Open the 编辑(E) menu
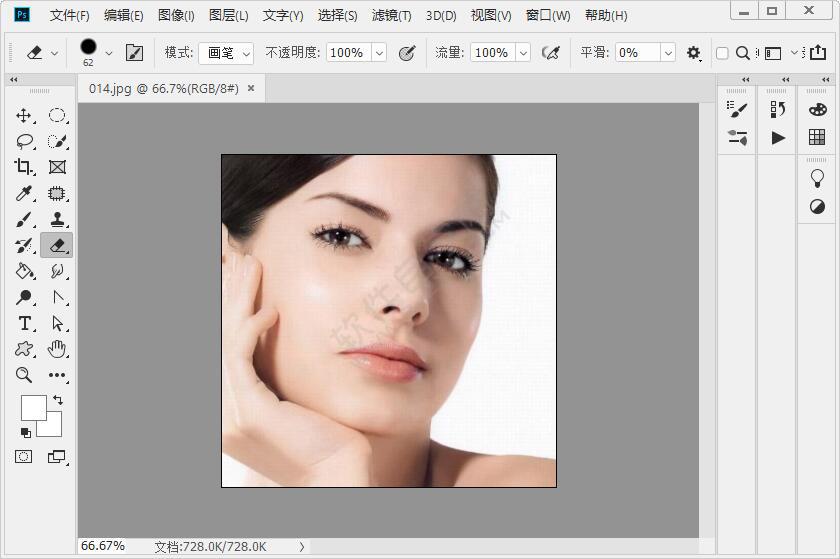Viewport: 840px width, 559px height. (124, 16)
